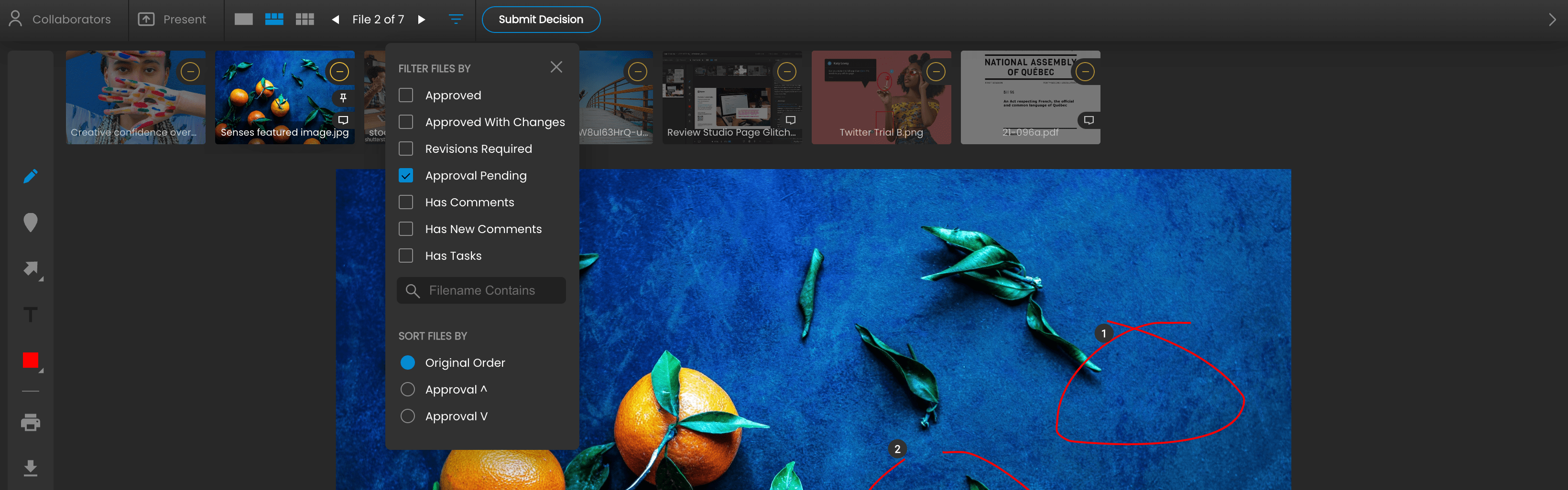1568x490 pixels.
Task: Click the print icon
Action: [x=31, y=423]
